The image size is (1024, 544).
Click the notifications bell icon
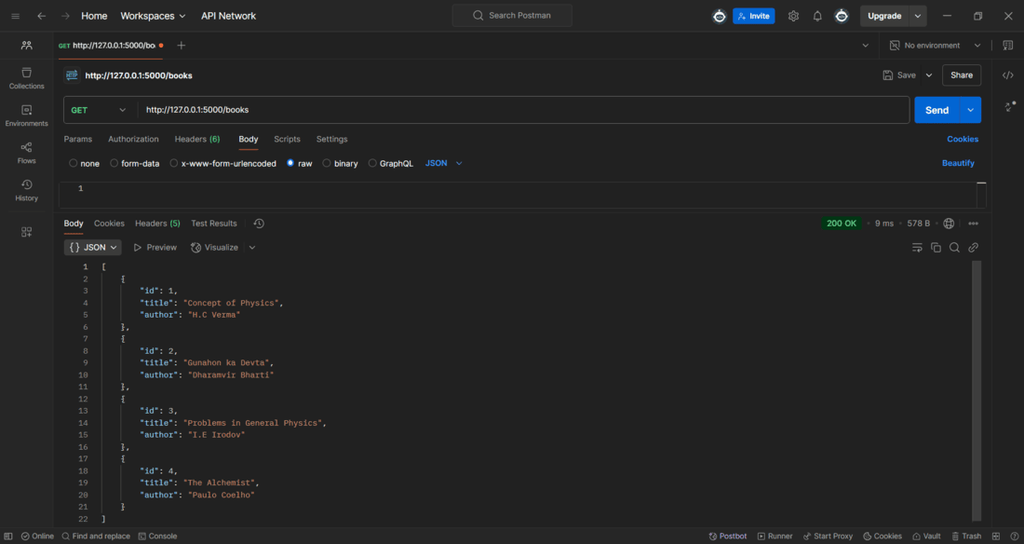817,16
